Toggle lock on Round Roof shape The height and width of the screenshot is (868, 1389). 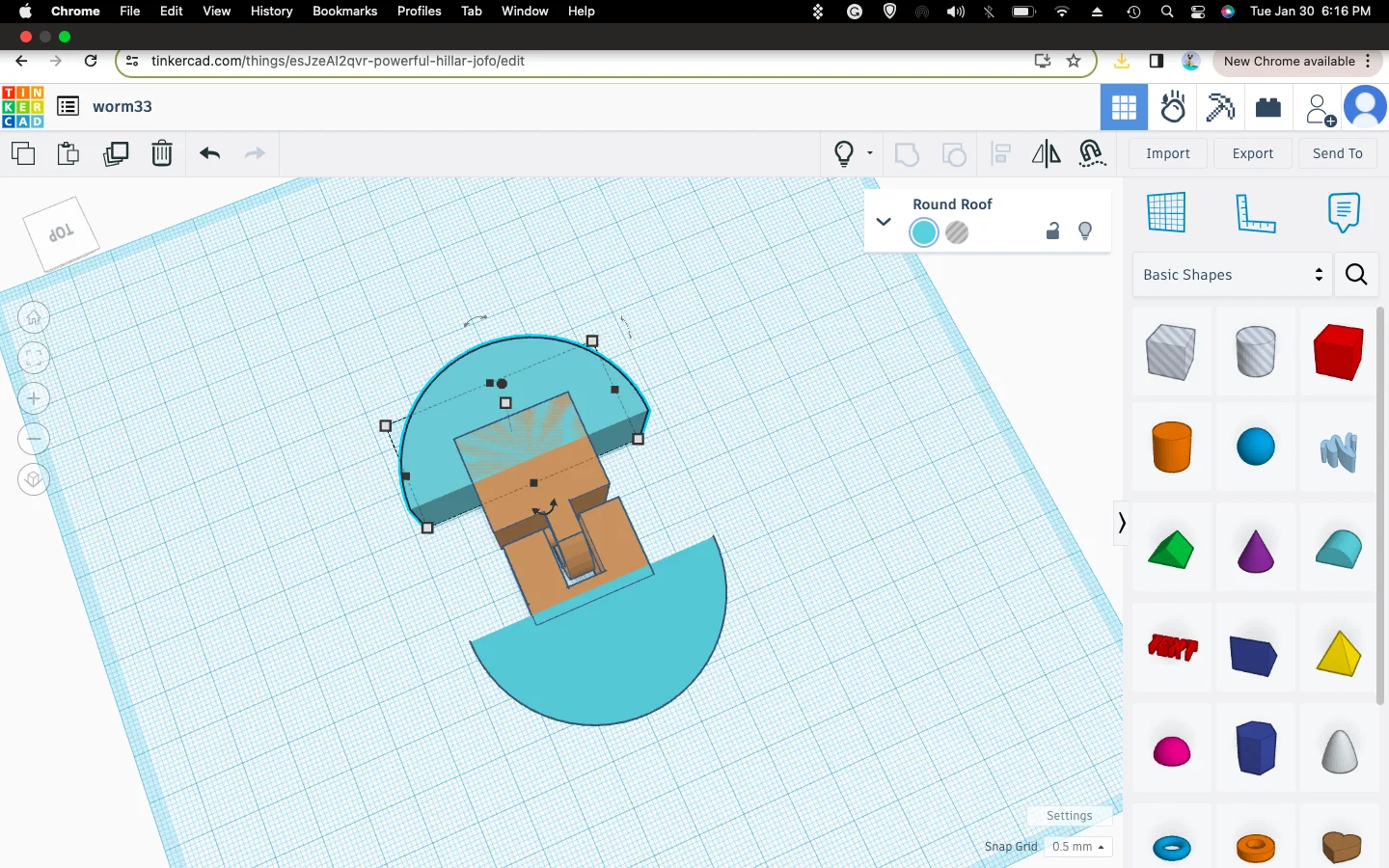[x=1052, y=231]
